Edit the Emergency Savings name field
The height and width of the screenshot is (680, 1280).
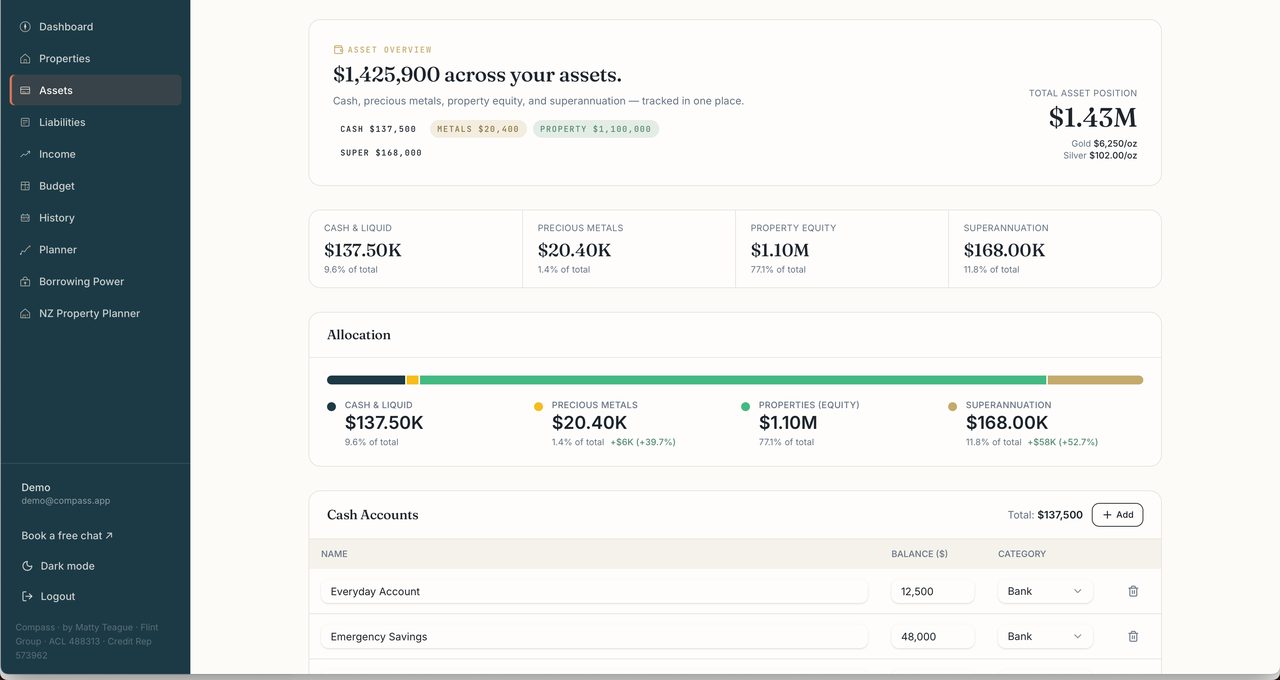click(x=594, y=636)
